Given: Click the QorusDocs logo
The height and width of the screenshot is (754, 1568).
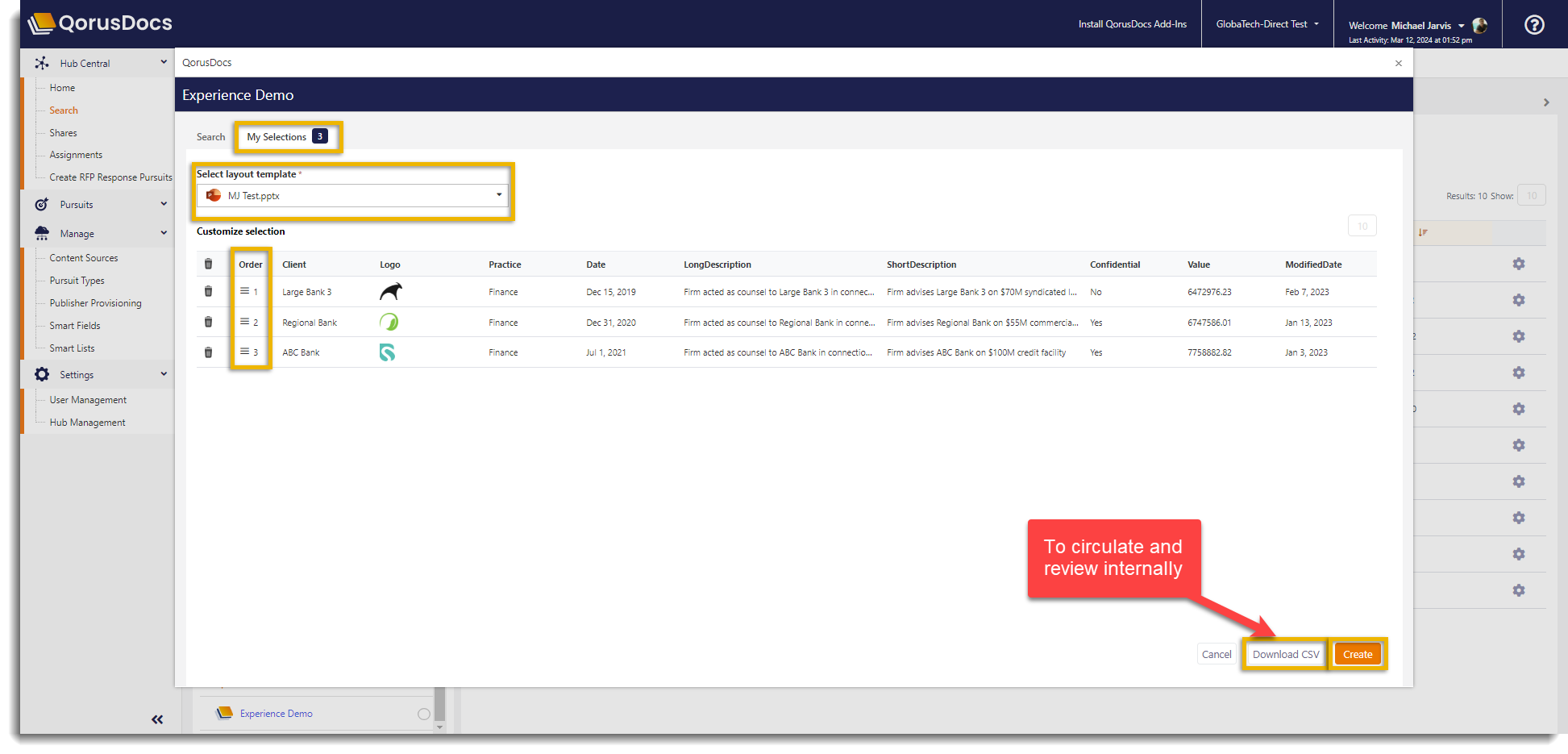Looking at the screenshot, I should tap(100, 23).
